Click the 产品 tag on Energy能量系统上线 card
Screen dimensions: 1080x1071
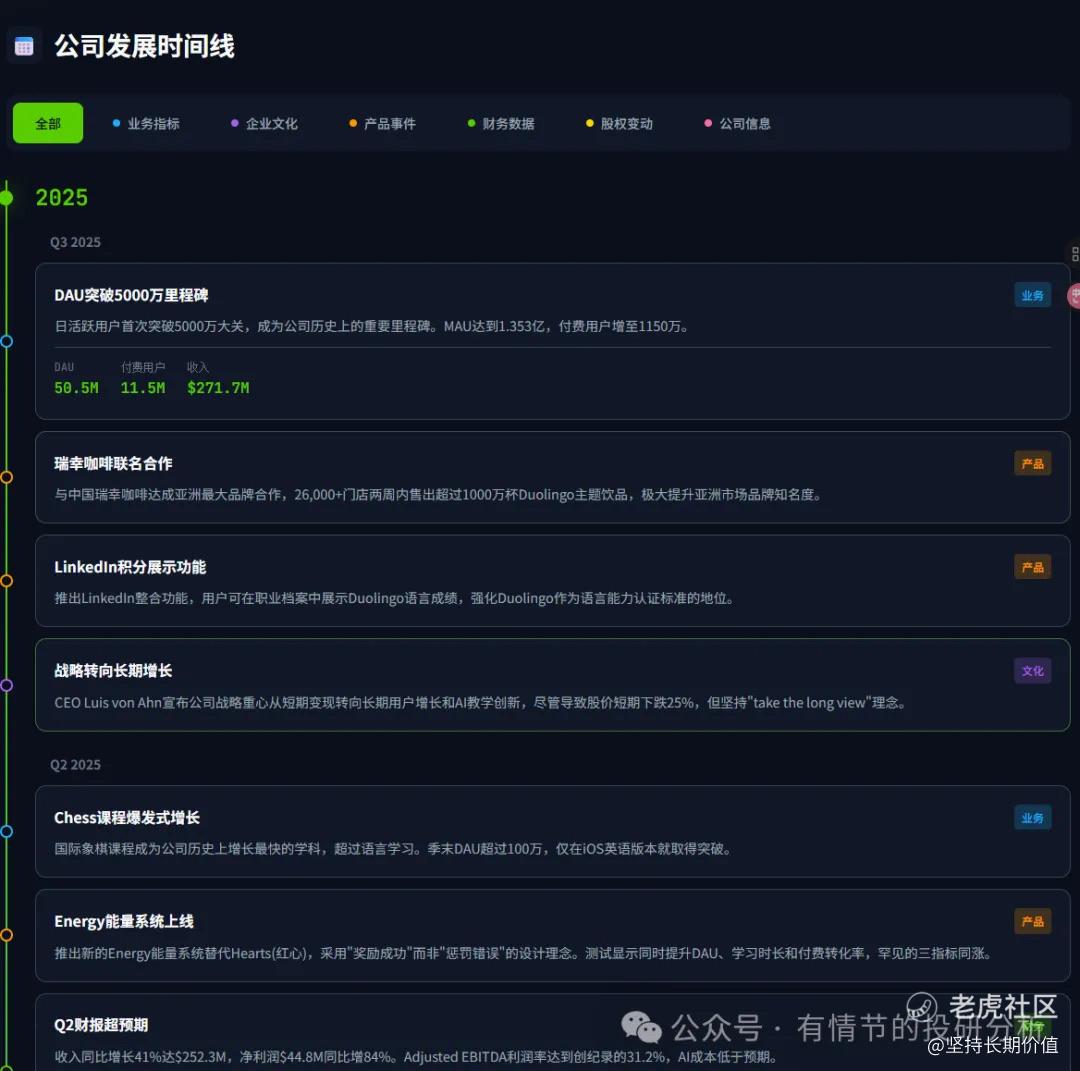(1032, 922)
